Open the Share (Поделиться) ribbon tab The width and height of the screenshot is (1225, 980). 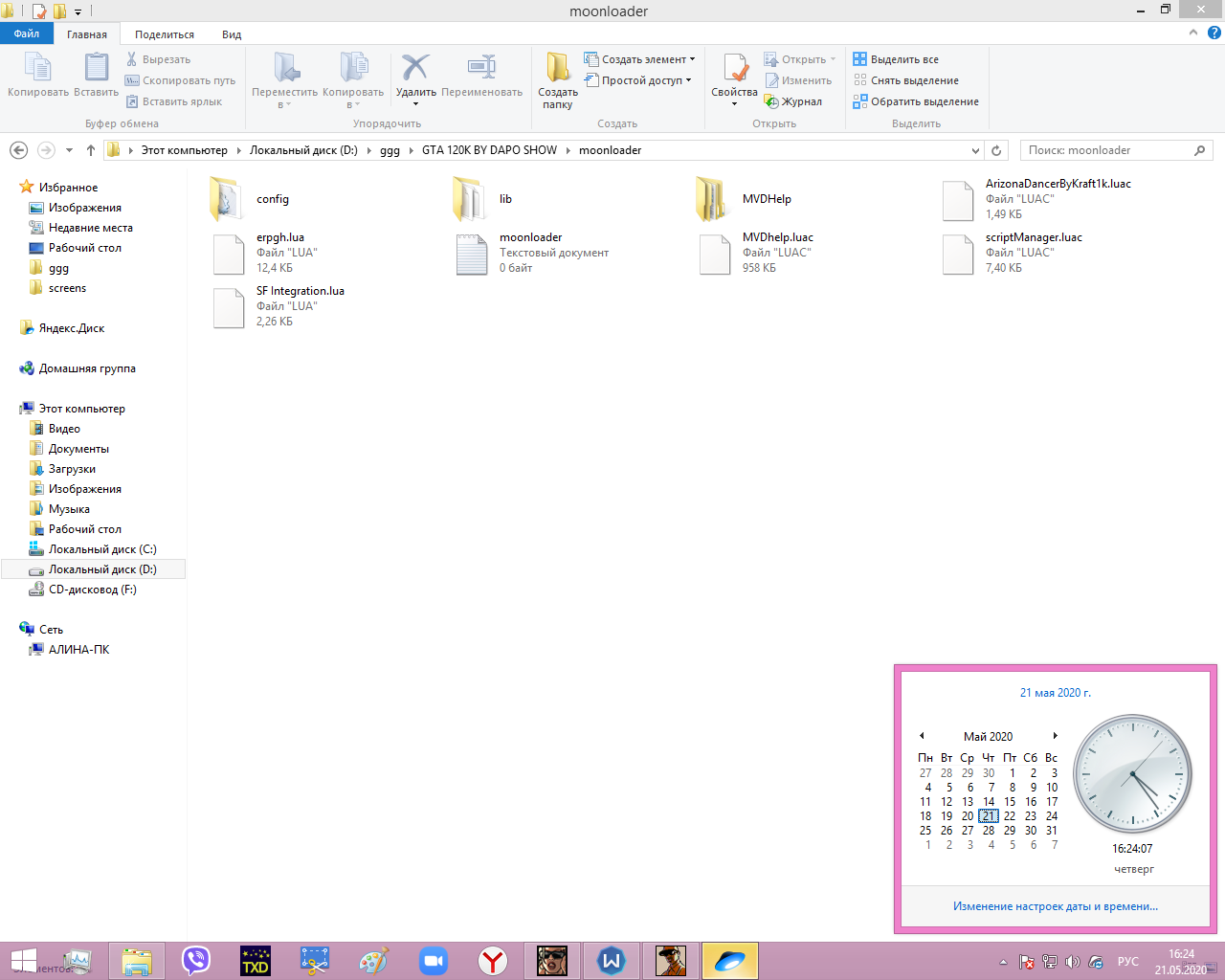164,34
